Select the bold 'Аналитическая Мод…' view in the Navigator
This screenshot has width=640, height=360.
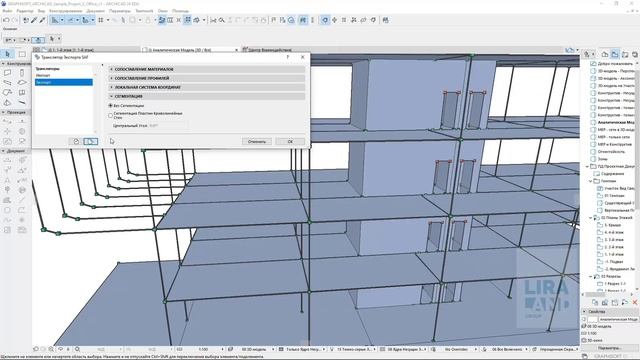[x=616, y=122]
